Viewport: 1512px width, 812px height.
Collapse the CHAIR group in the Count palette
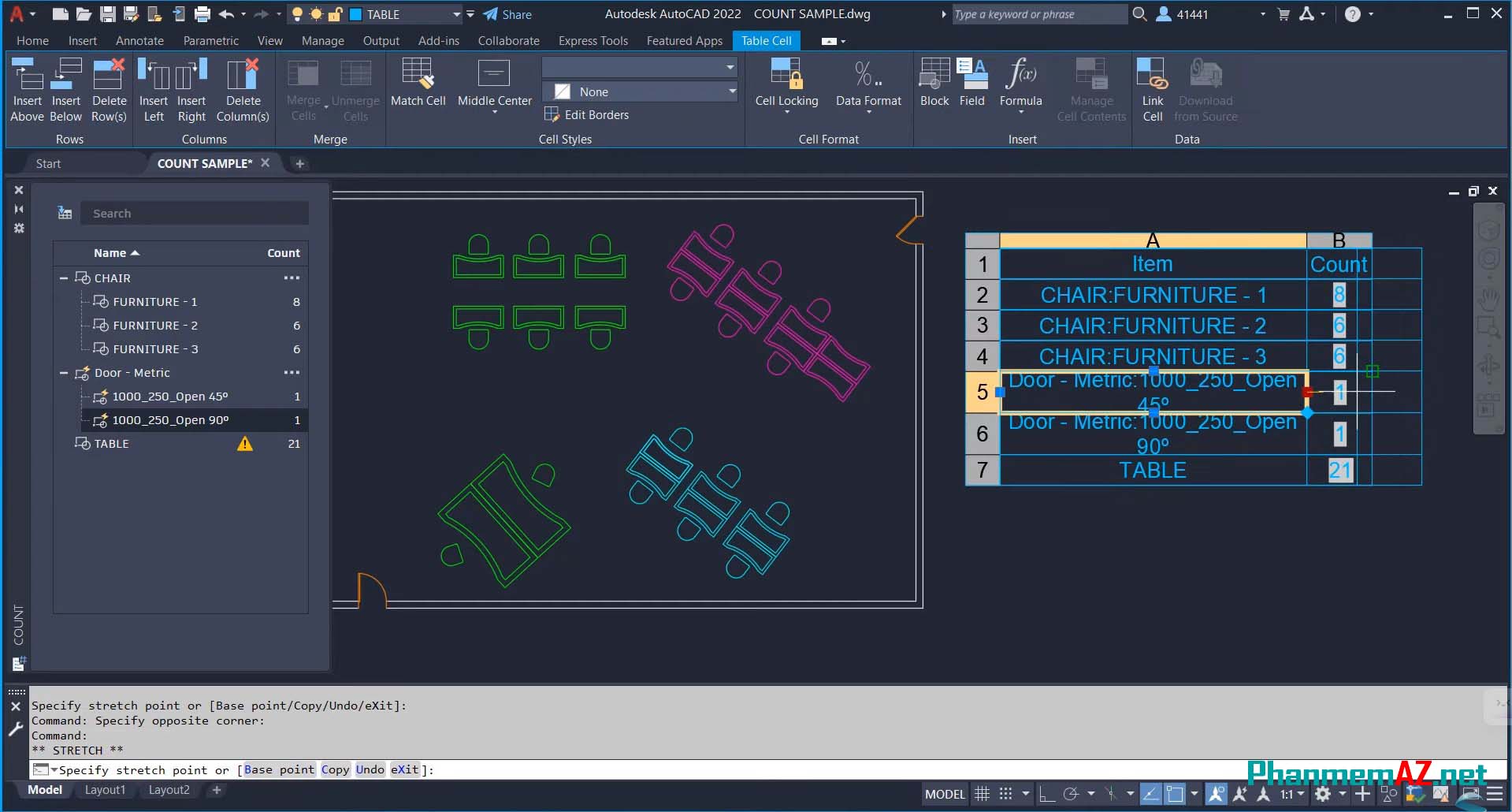coord(65,277)
